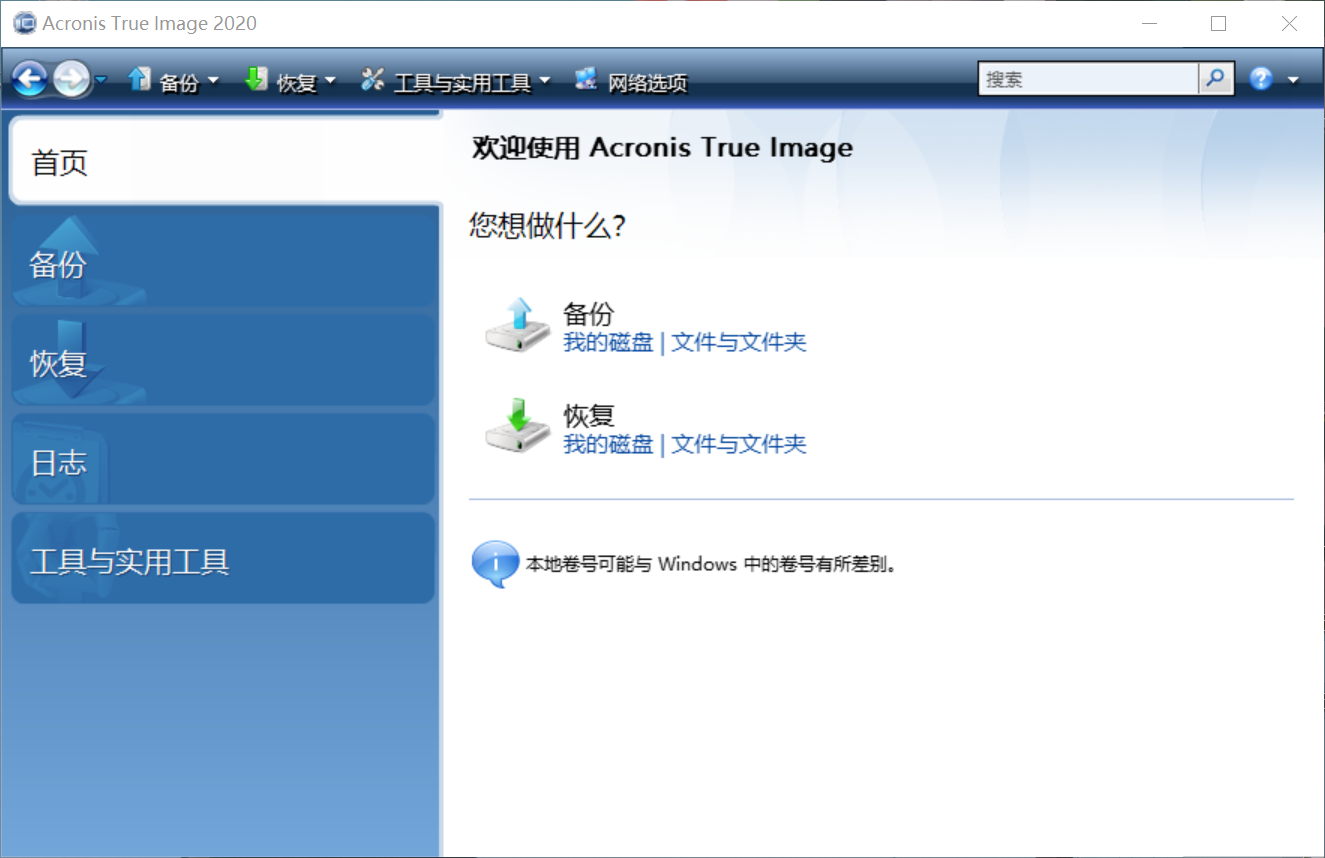Viewport: 1325px width, 858px height.
Task: Click the blue info bubble icon
Action: pos(494,564)
